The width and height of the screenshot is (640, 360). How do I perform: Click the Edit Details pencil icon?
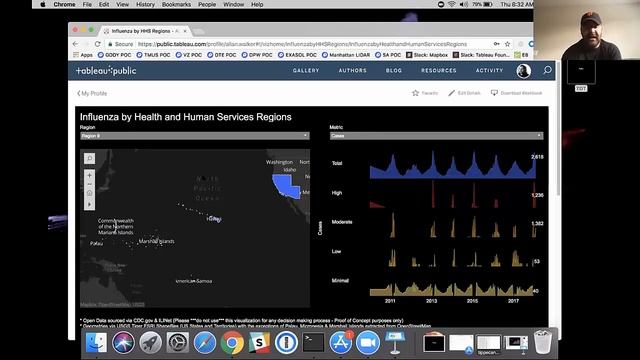[x=451, y=93]
